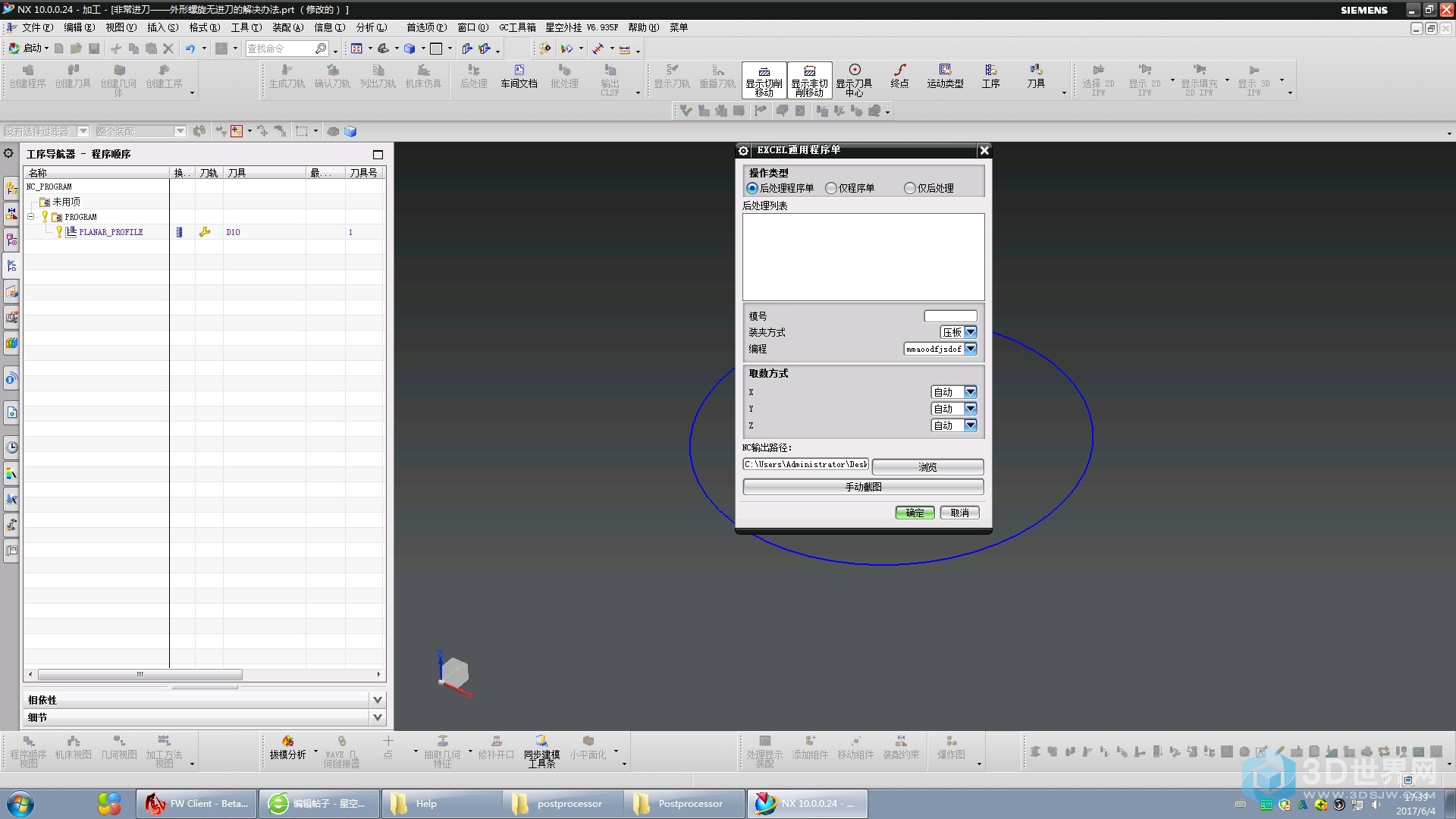1456x819 pixels.
Task: Switch to NX 10.0.0.24 taskbar item
Action: click(x=807, y=803)
